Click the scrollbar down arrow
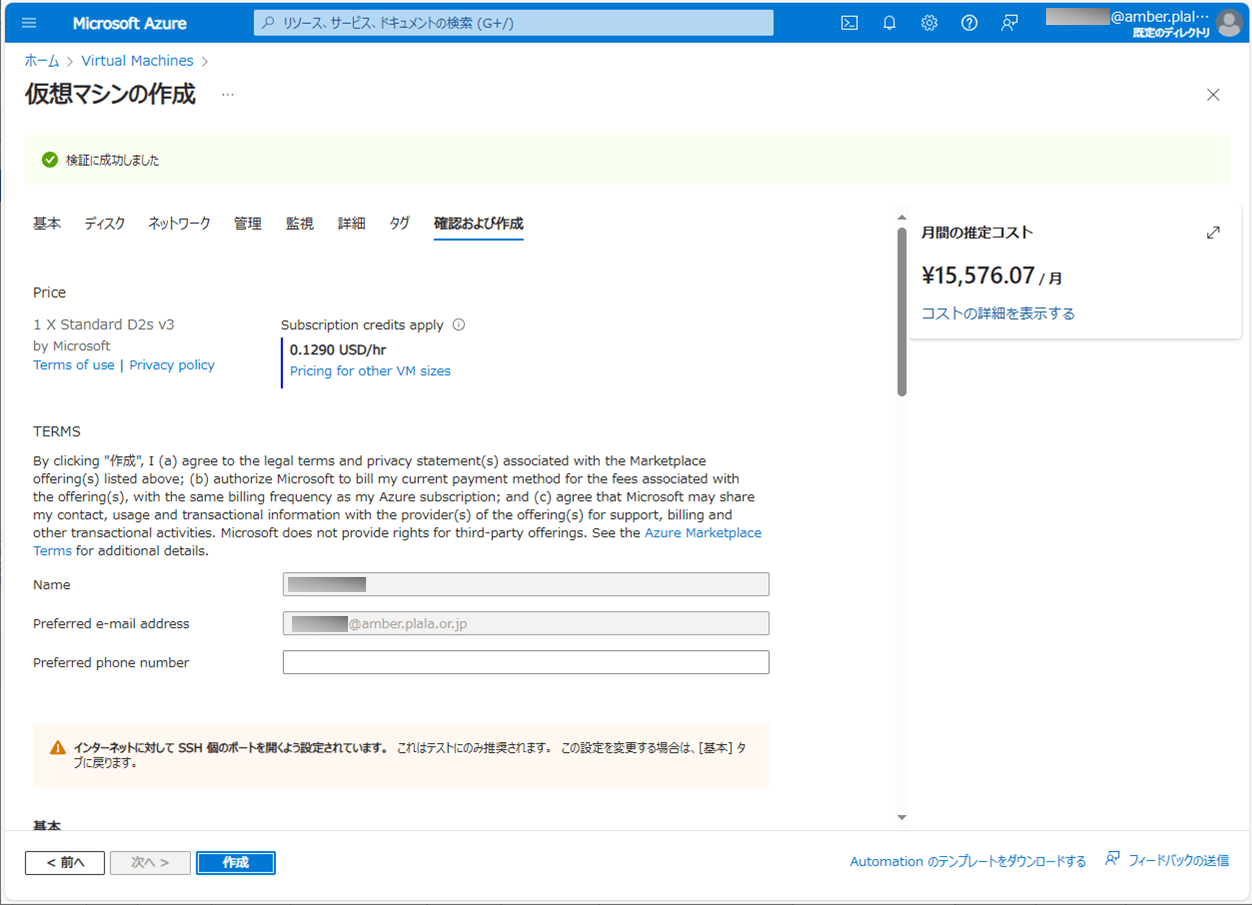The image size is (1252, 905). pyautogui.click(x=902, y=818)
